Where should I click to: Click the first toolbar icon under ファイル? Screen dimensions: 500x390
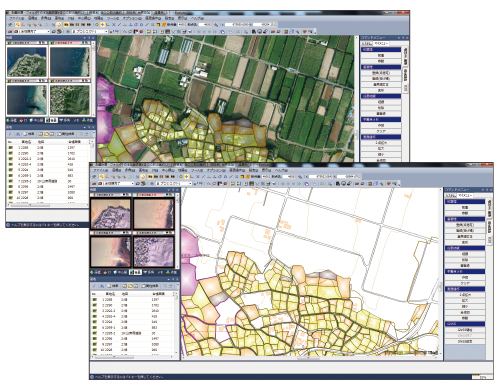(x=95, y=177)
